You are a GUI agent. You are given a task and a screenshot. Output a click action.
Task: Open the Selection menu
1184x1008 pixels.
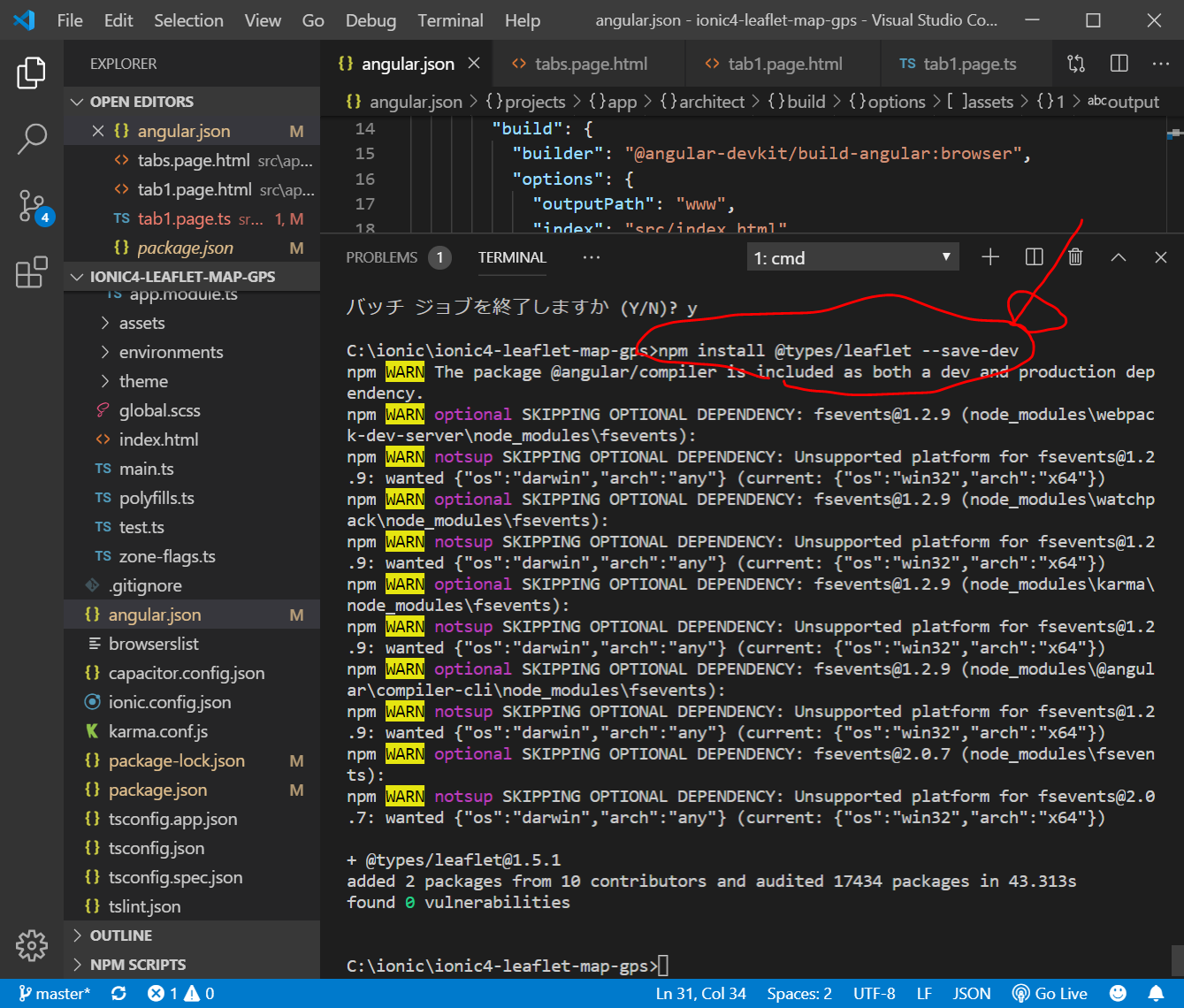[x=188, y=20]
